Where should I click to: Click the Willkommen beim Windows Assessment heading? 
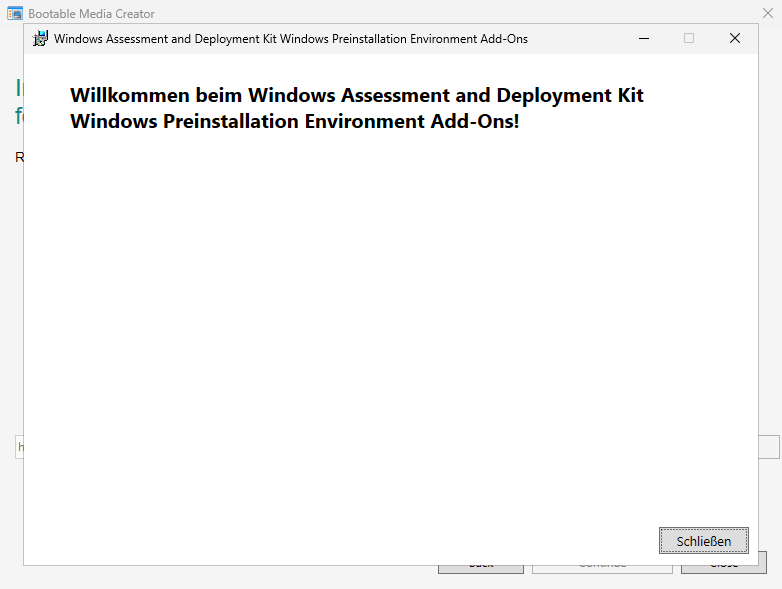pyautogui.click(x=357, y=108)
